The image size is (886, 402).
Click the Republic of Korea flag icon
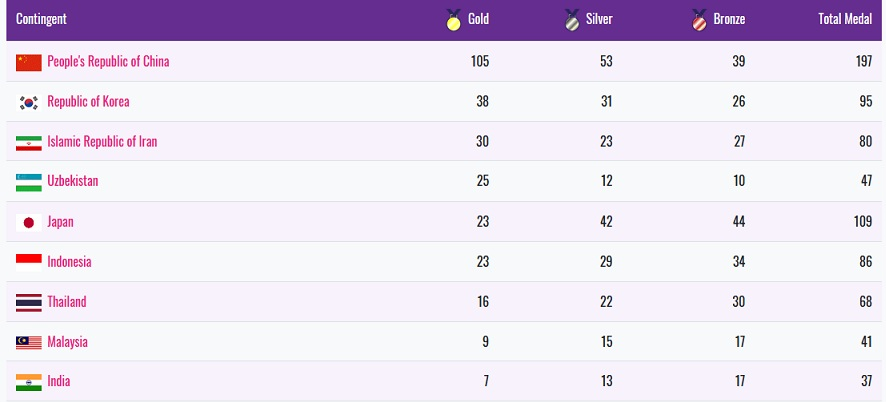29,102
